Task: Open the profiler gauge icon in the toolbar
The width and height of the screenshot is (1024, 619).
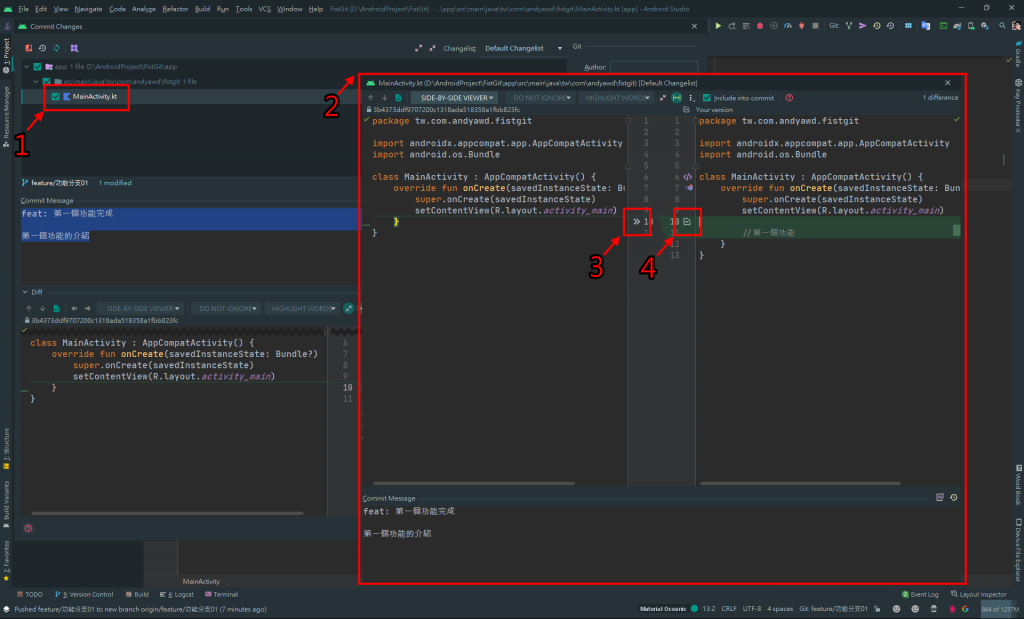Action: click(788, 26)
